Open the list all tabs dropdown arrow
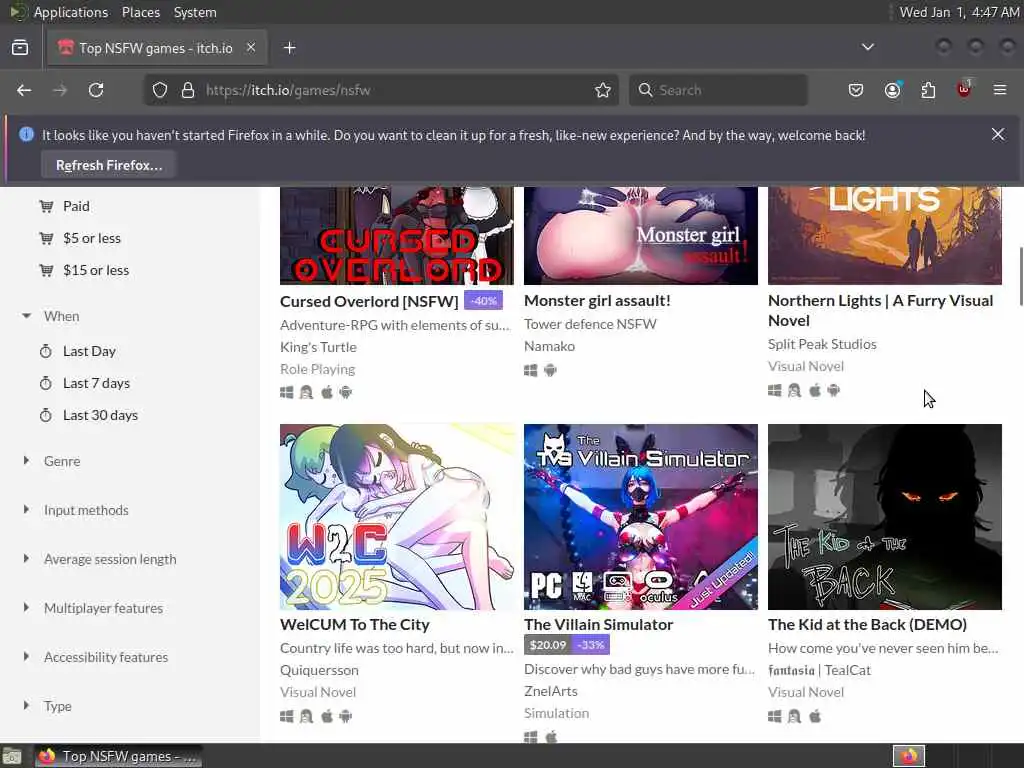Viewport: 1024px width, 768px height. 868,47
